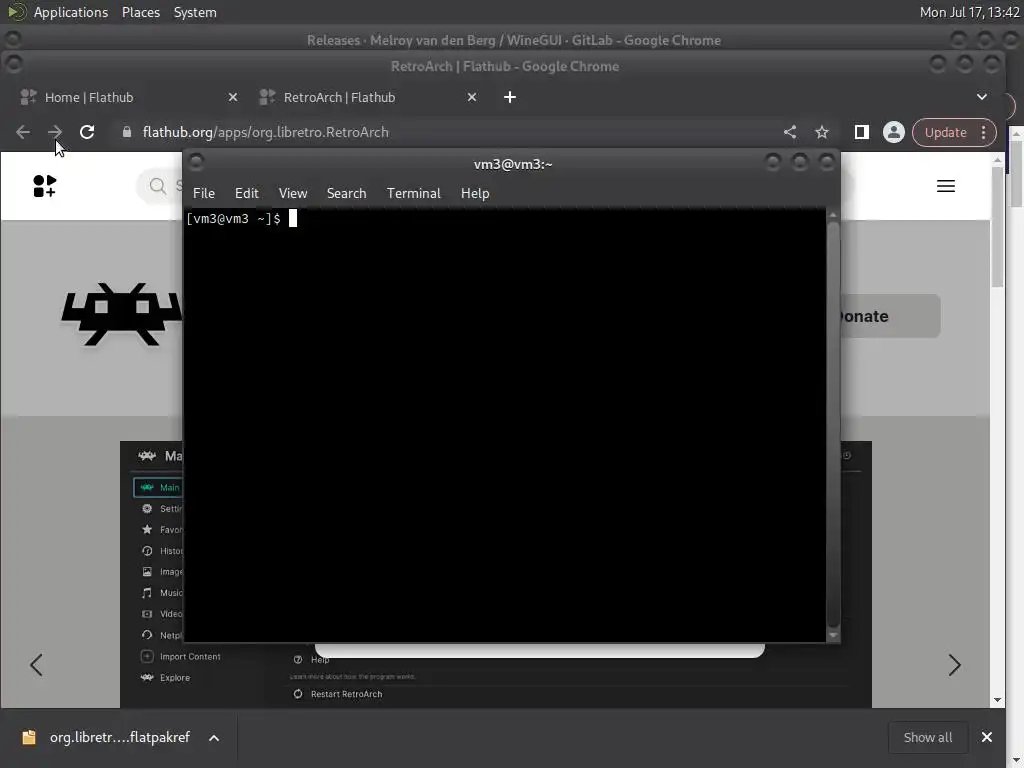The height and width of the screenshot is (768, 1024).
Task: Click the Main Menu item in RetroArch screenshot
Action: click(159, 487)
